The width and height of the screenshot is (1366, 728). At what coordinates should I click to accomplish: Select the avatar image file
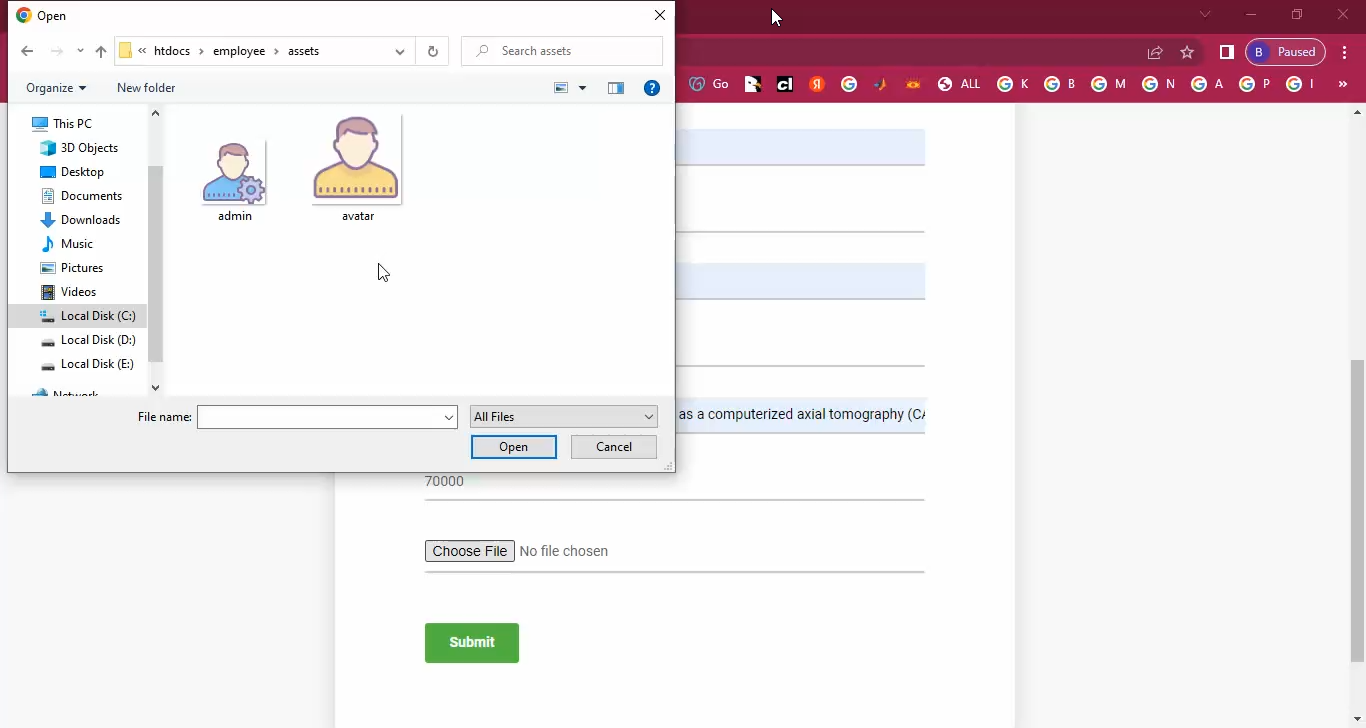pyautogui.click(x=357, y=169)
